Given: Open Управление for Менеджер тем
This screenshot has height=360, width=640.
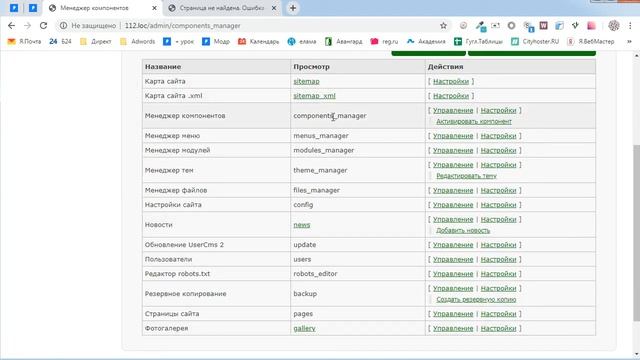Looking at the screenshot, I should (x=453, y=164).
